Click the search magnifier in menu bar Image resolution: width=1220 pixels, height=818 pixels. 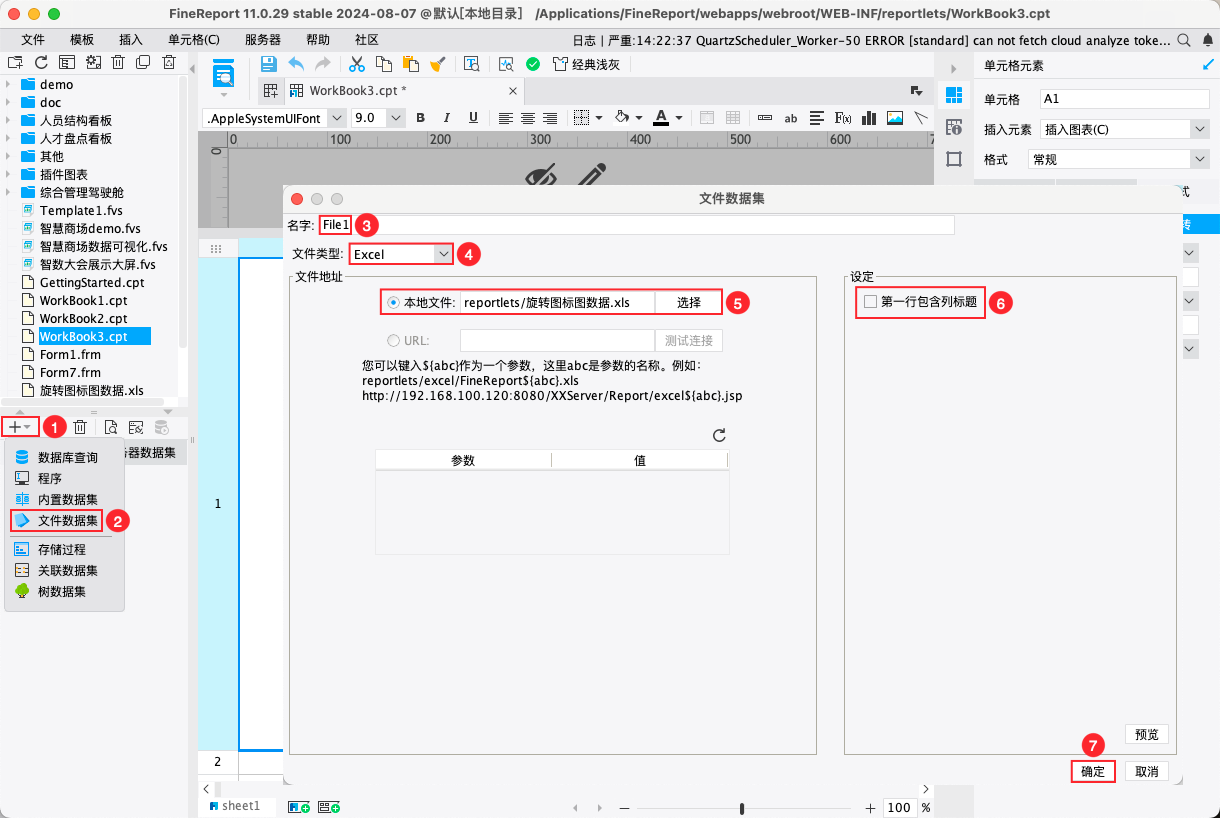1184,40
